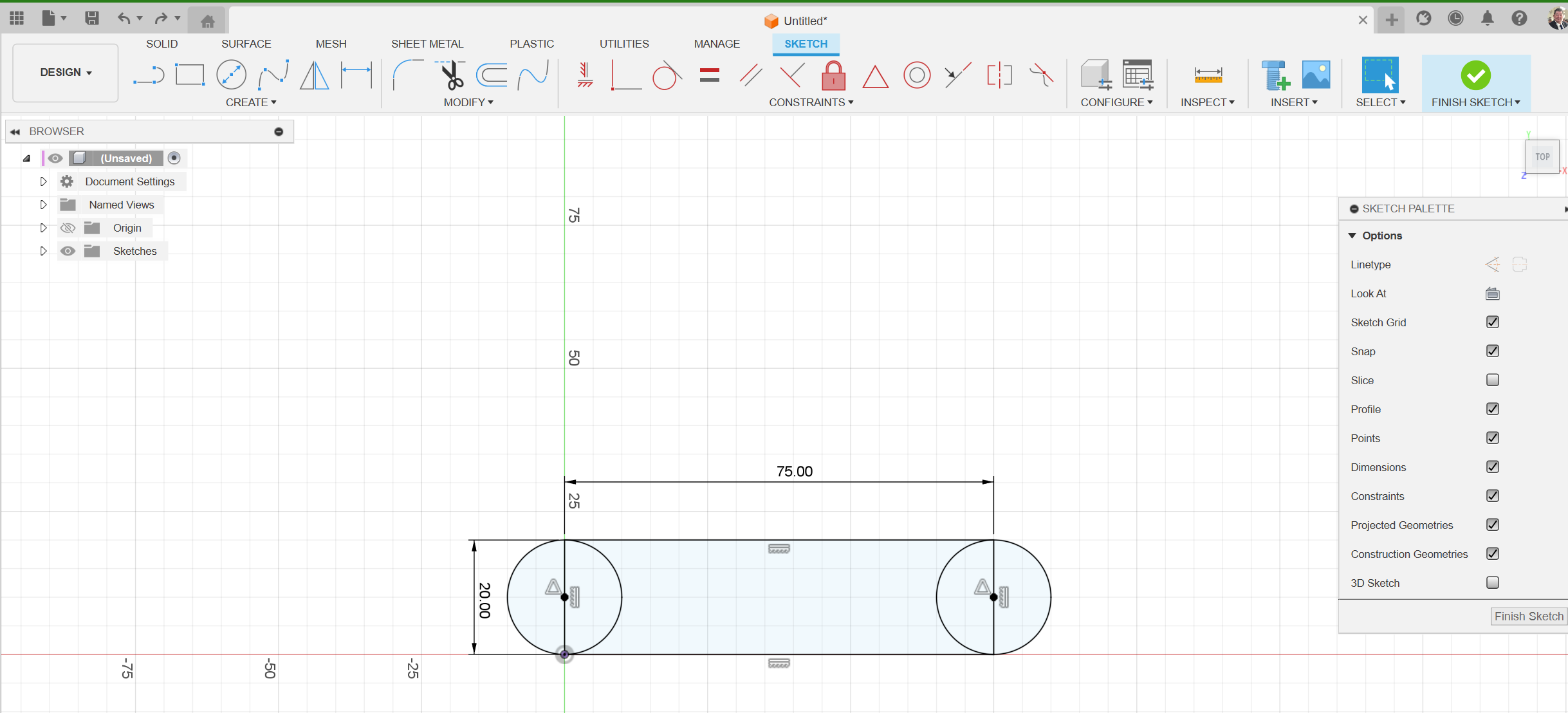This screenshot has width=1568, height=713.
Task: Click the Finish Sketch green checkmark
Action: click(x=1475, y=75)
